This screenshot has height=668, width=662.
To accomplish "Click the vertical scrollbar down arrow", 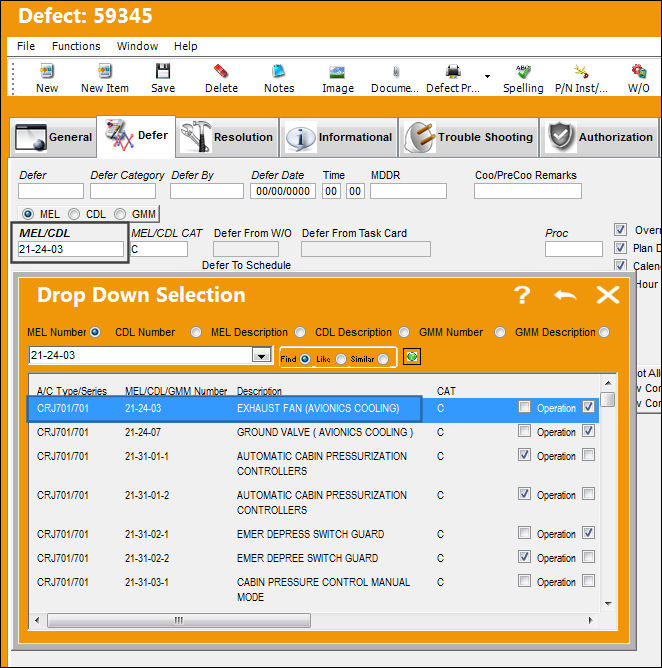I will [608, 603].
